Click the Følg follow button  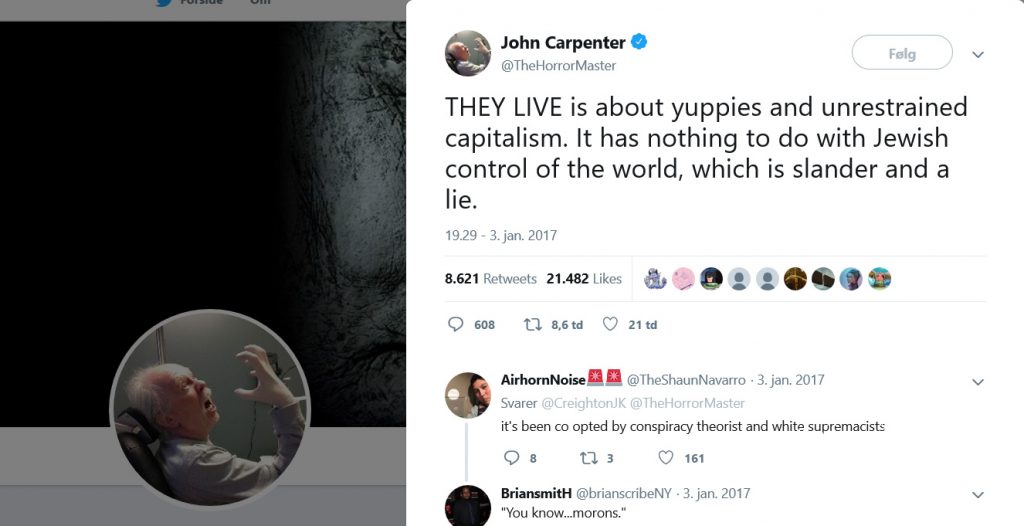point(902,53)
